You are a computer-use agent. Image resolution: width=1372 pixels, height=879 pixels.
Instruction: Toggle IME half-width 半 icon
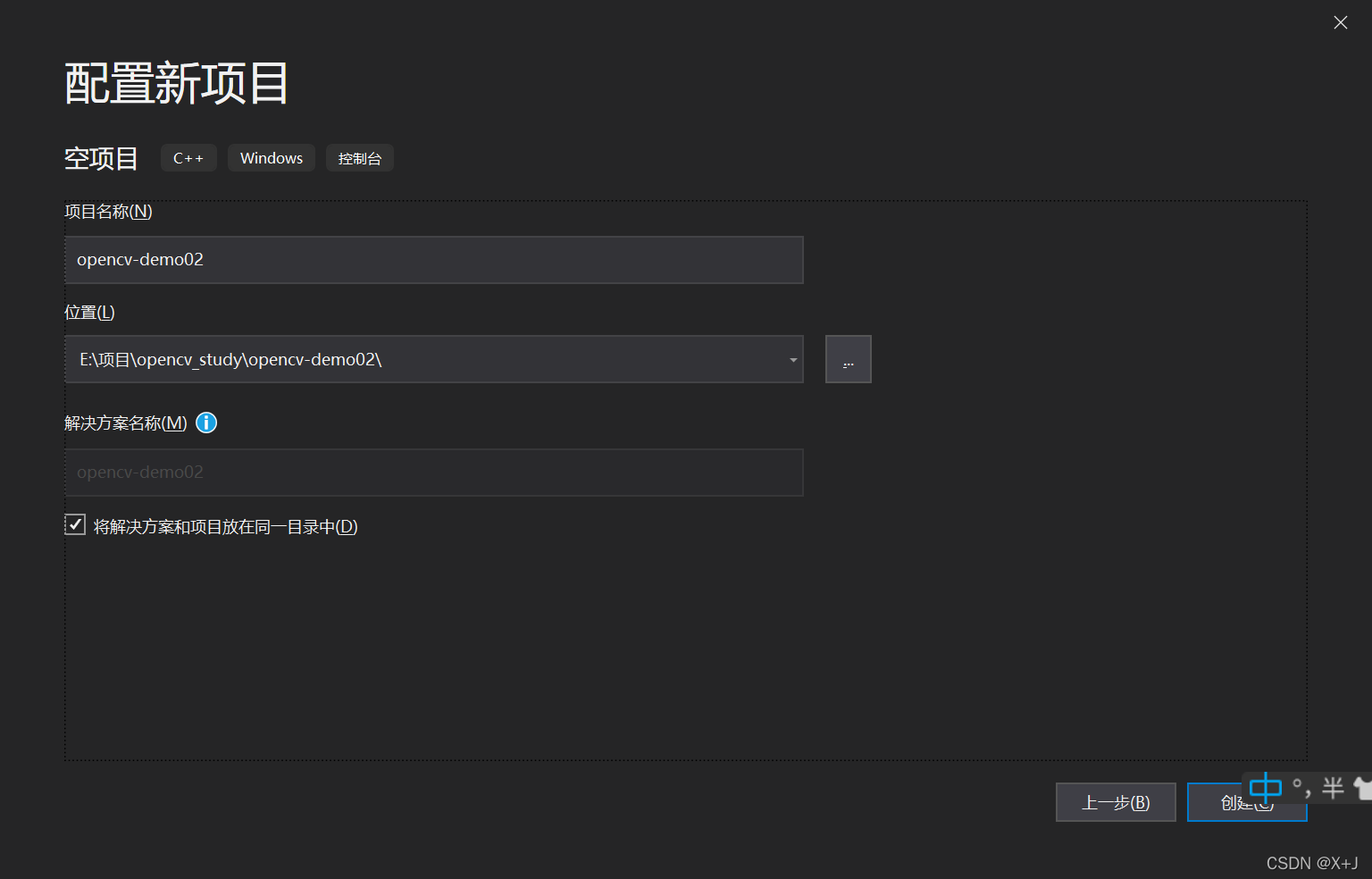[1333, 788]
